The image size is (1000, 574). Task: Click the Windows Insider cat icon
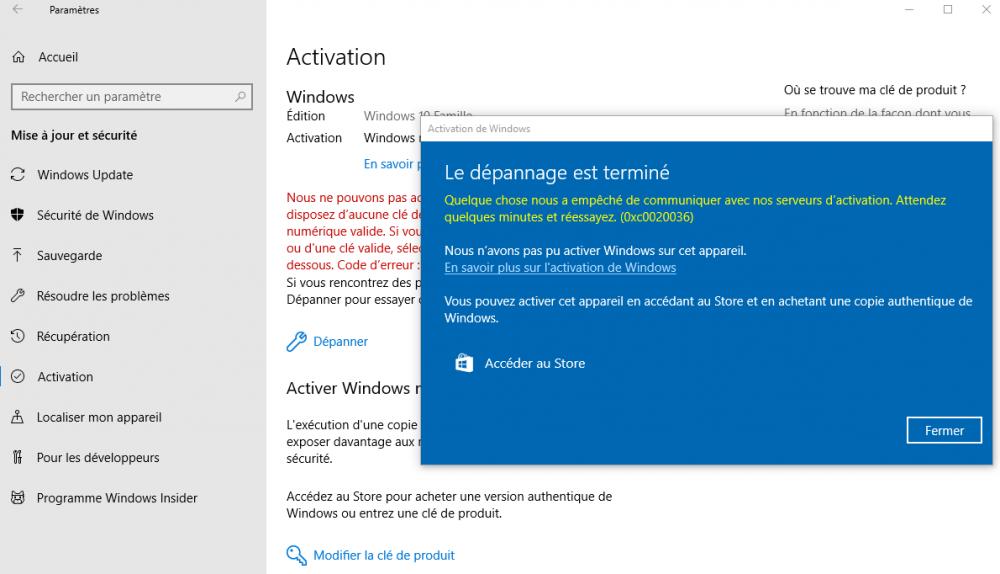point(18,497)
